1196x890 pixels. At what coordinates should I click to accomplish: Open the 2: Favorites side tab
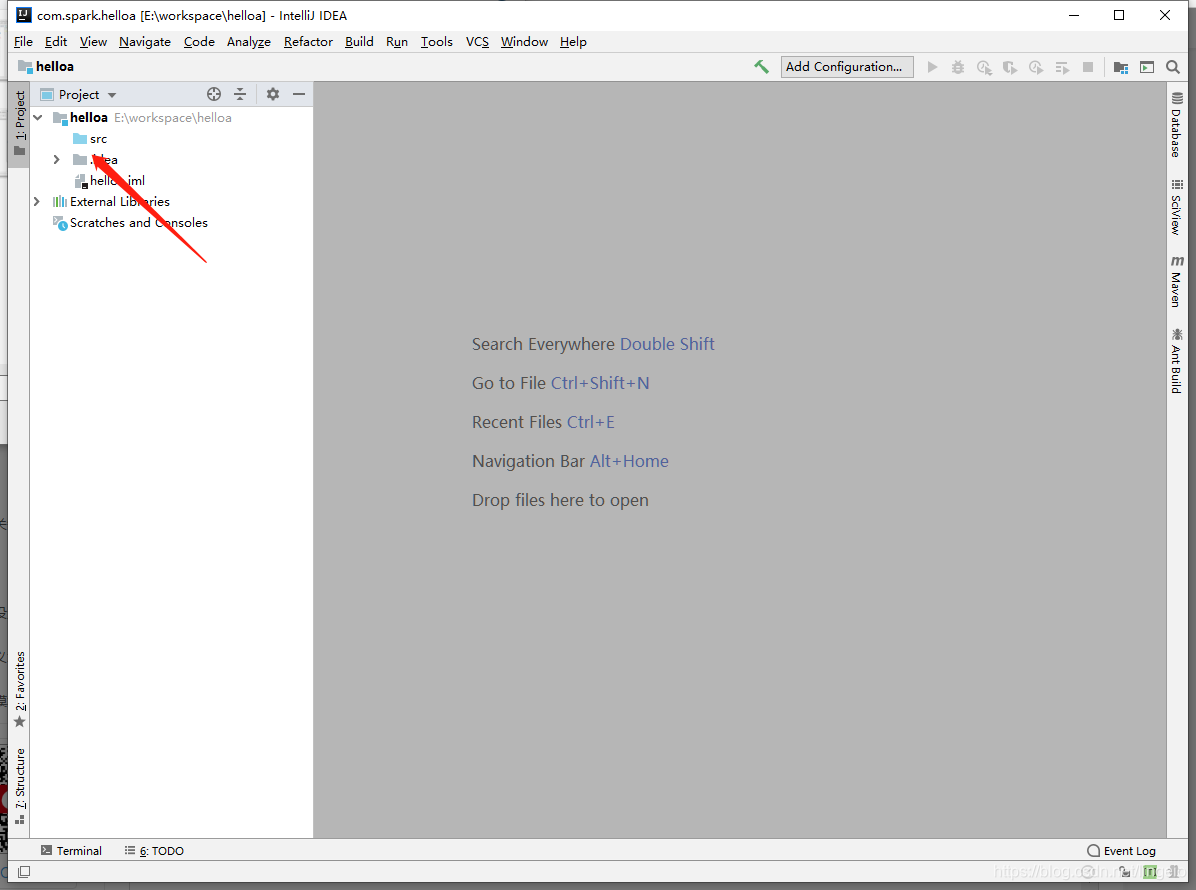pos(20,689)
